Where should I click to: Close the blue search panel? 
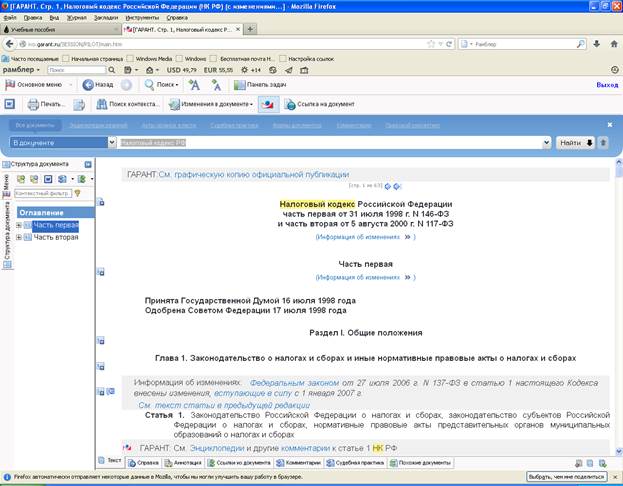pyautogui.click(x=610, y=125)
